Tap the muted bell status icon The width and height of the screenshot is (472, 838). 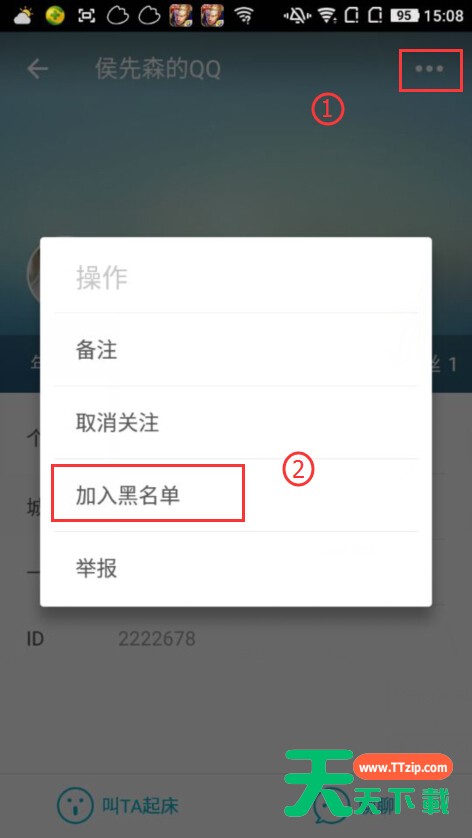293,16
